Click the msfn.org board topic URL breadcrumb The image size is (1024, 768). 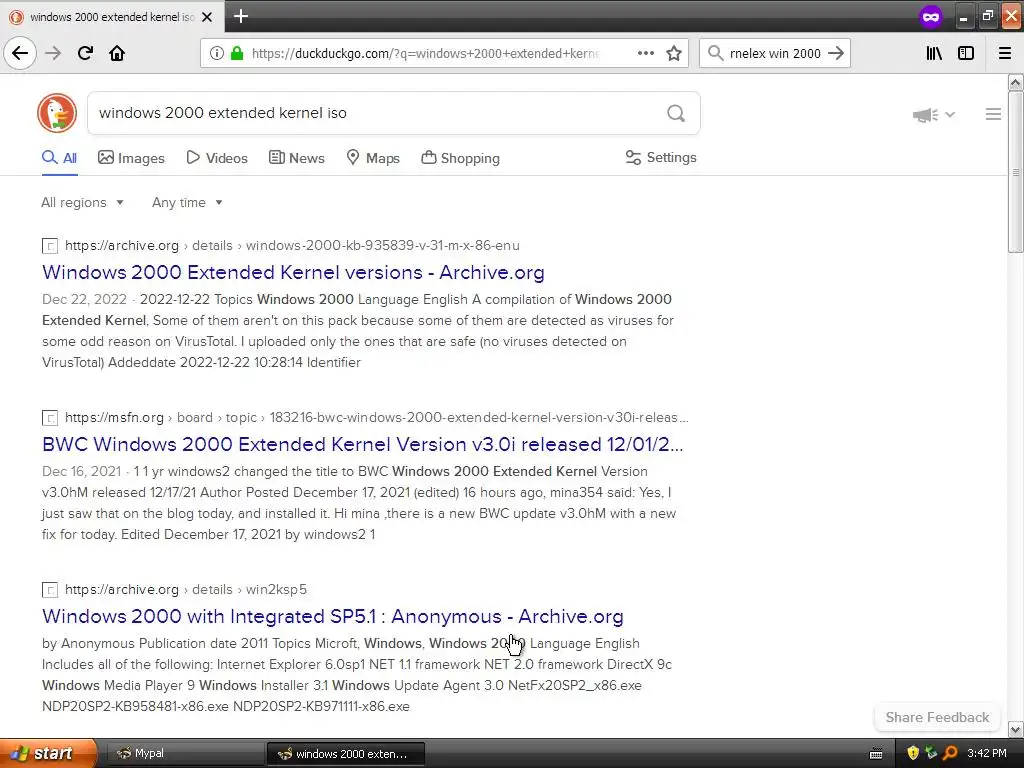pyautogui.click(x=376, y=417)
